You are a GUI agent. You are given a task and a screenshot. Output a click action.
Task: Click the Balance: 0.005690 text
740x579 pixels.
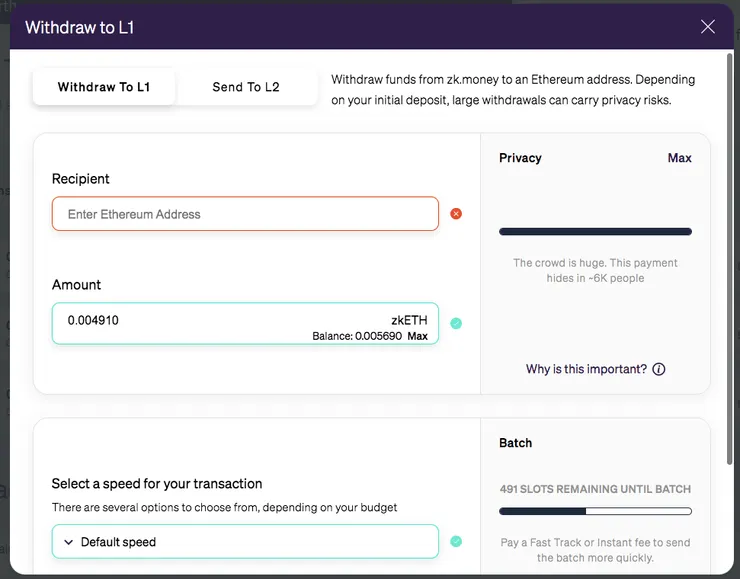pos(357,336)
